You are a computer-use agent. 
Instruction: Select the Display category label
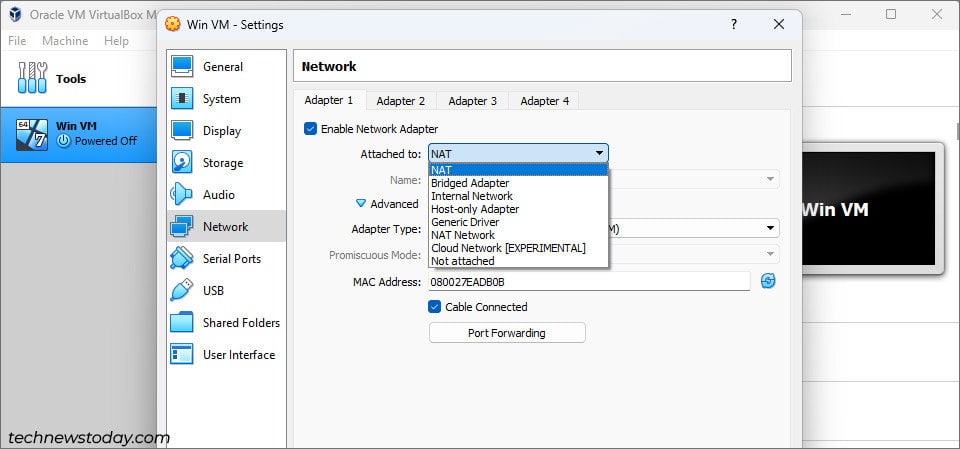click(x=222, y=130)
